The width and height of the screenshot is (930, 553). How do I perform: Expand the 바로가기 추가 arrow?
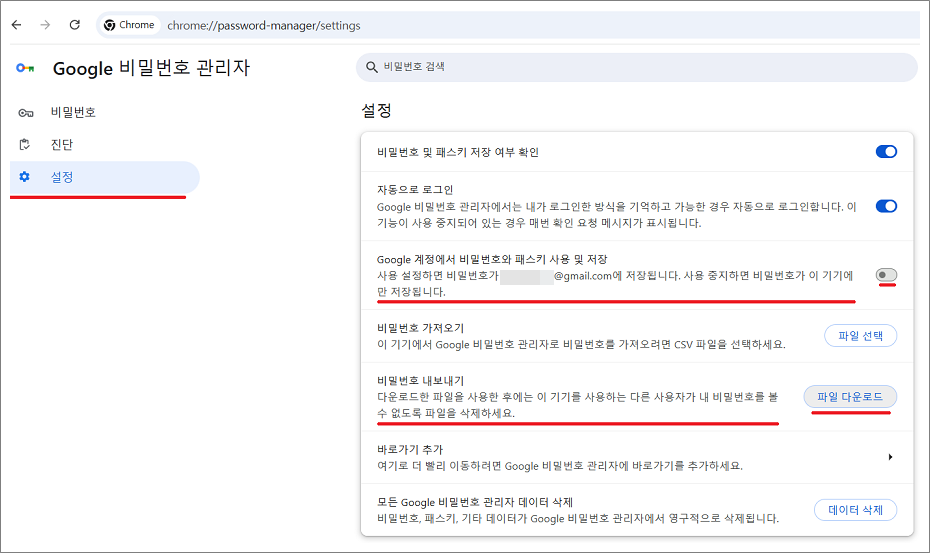890,457
